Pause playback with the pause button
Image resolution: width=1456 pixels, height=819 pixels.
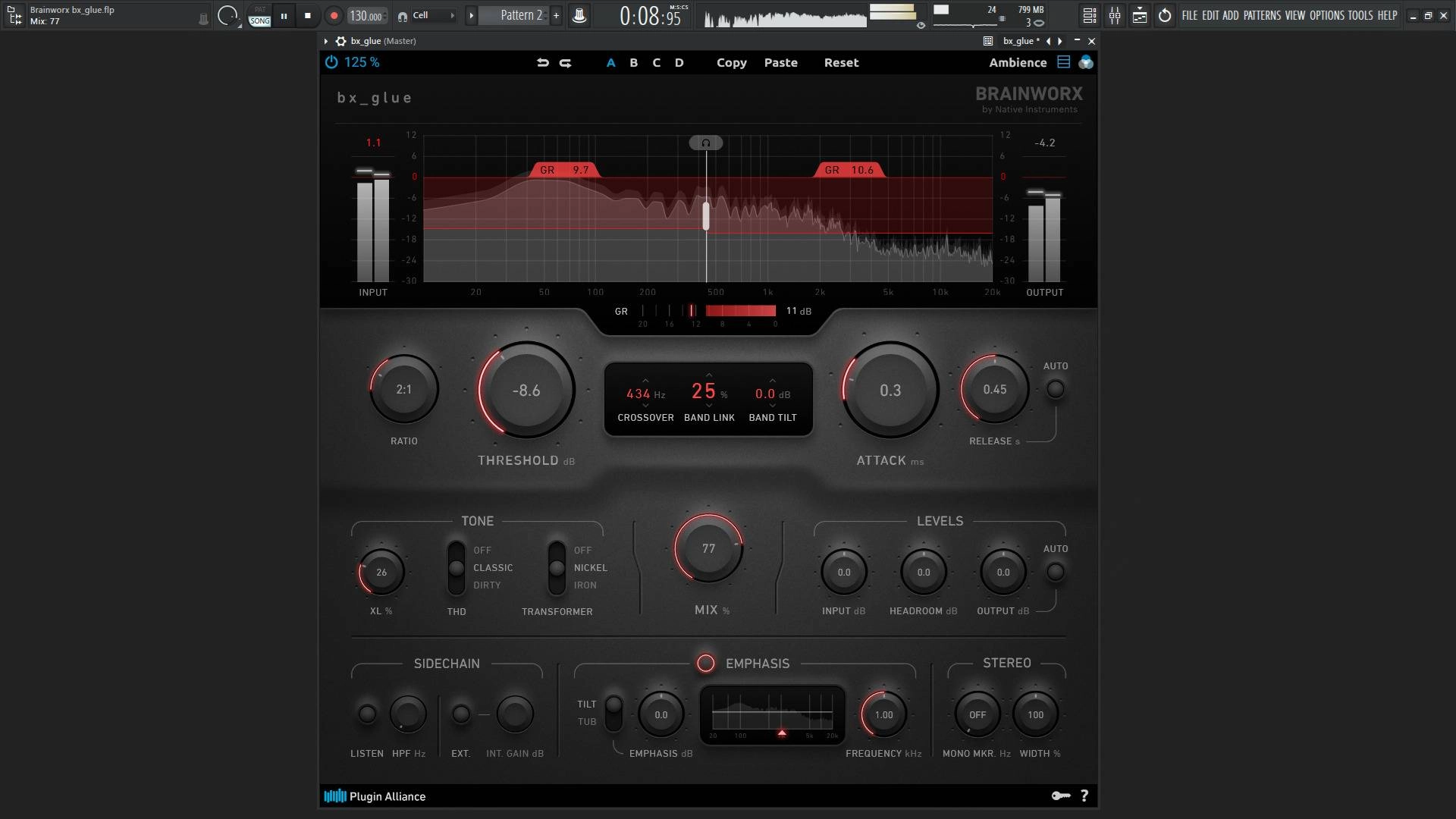pyautogui.click(x=284, y=16)
